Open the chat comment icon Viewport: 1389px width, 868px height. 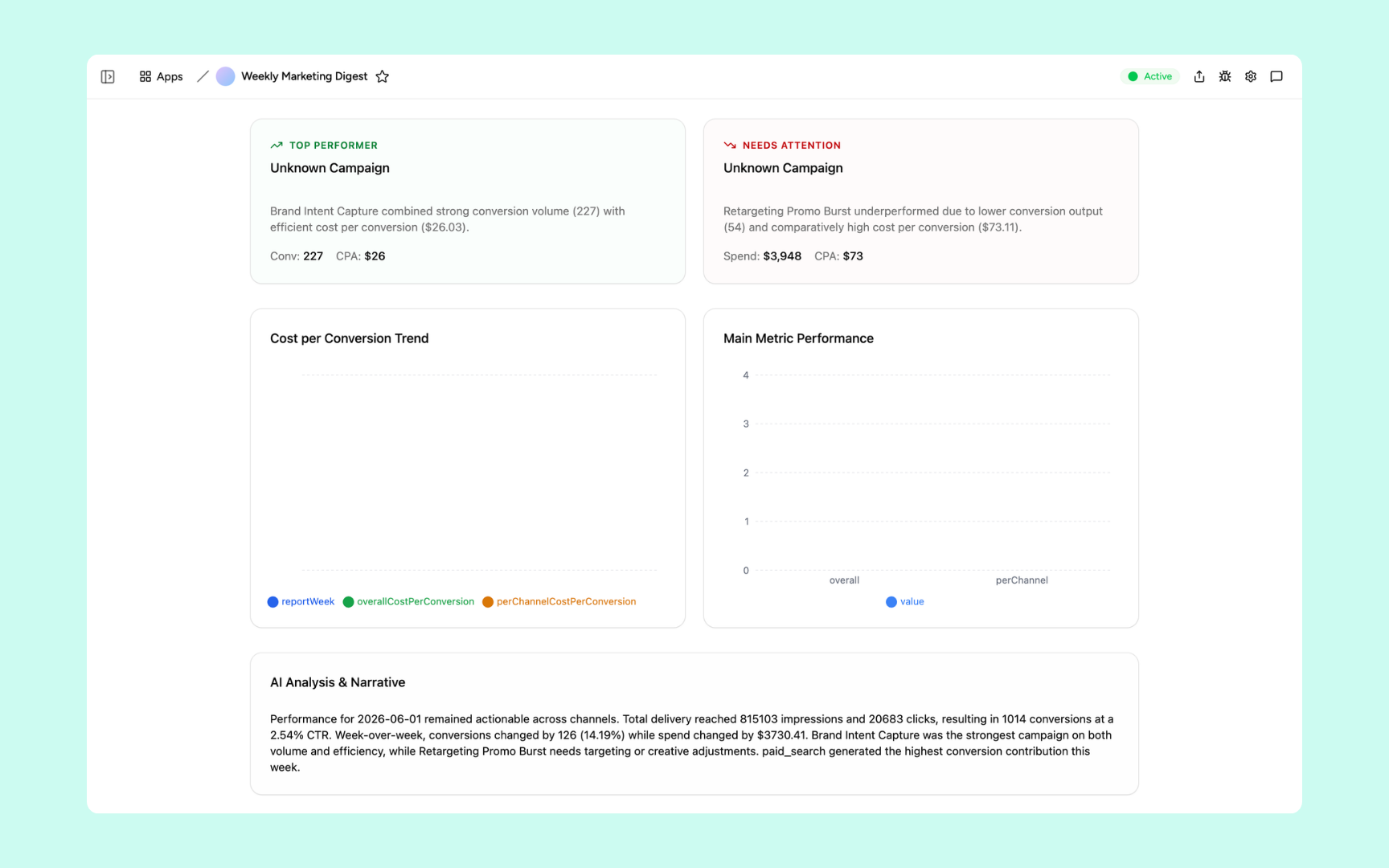coord(1276,76)
